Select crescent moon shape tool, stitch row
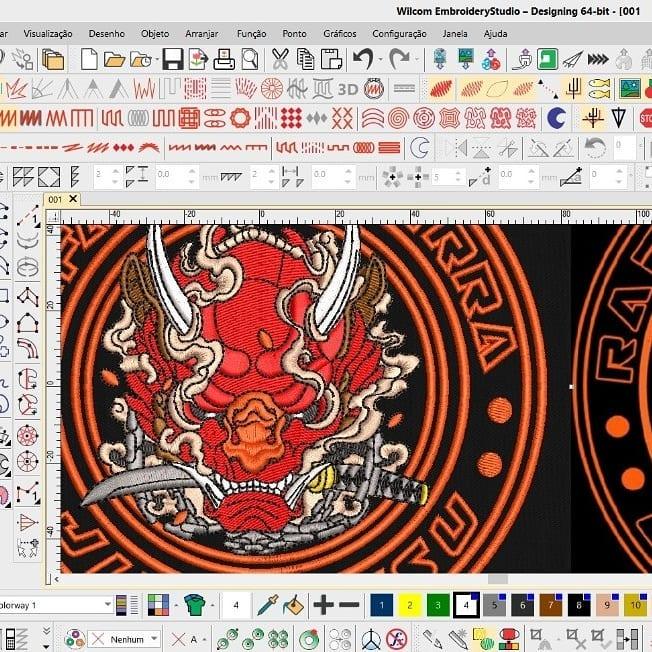This screenshot has height=652, width=652. 556,118
